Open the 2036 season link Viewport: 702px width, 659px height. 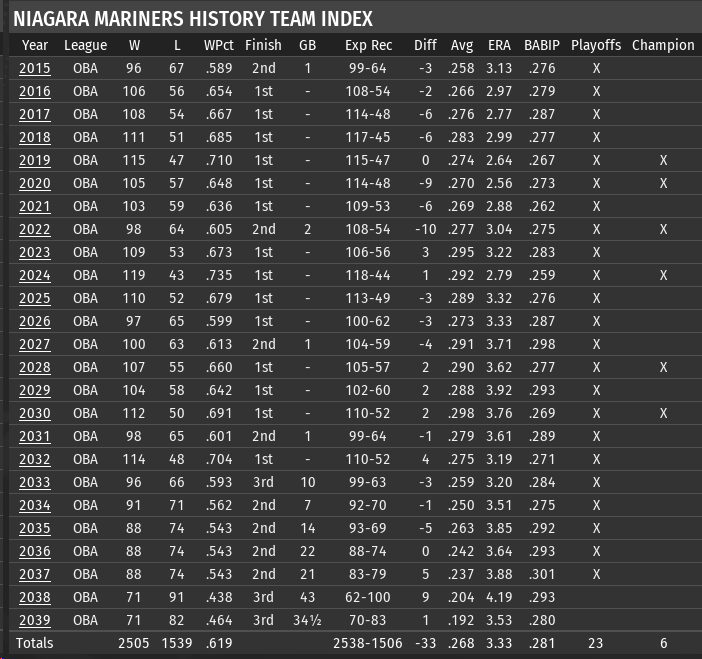35,551
